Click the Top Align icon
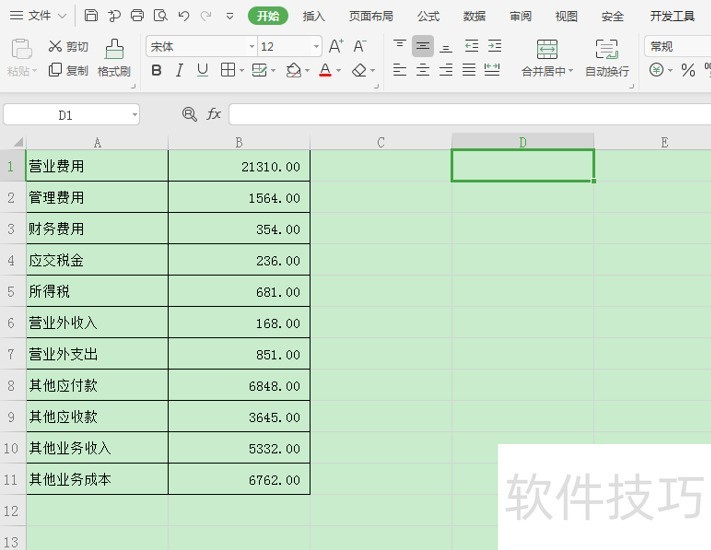The width and height of the screenshot is (711, 550). point(399,44)
